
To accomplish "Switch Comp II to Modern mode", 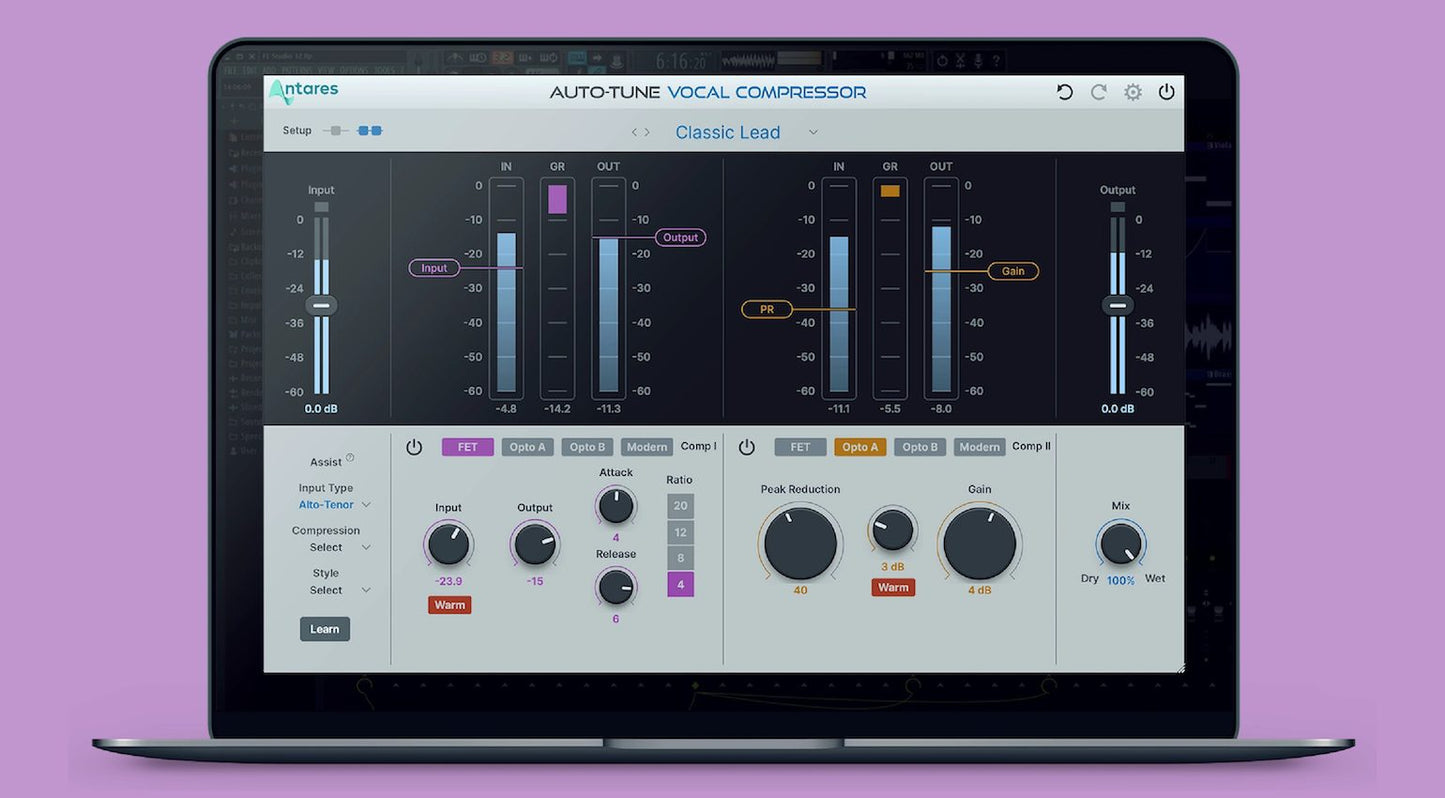I will [x=978, y=446].
